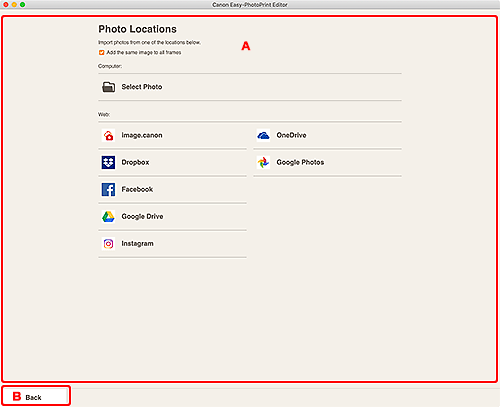500x407 pixels.
Task: Click the folder icon beside Select Photo
Action: point(108,87)
